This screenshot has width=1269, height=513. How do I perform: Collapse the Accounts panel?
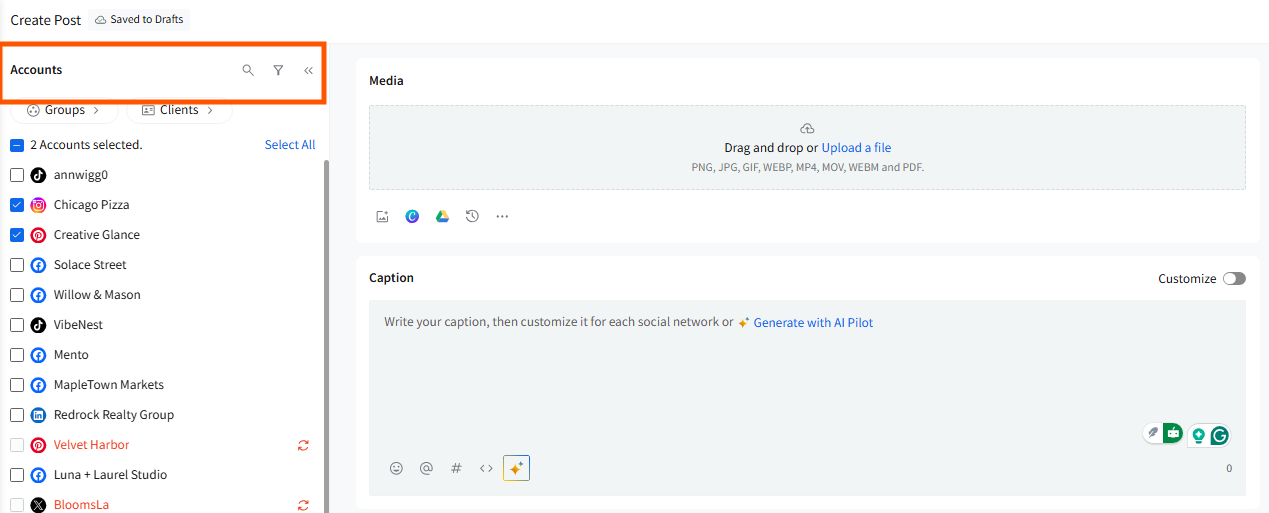308,70
